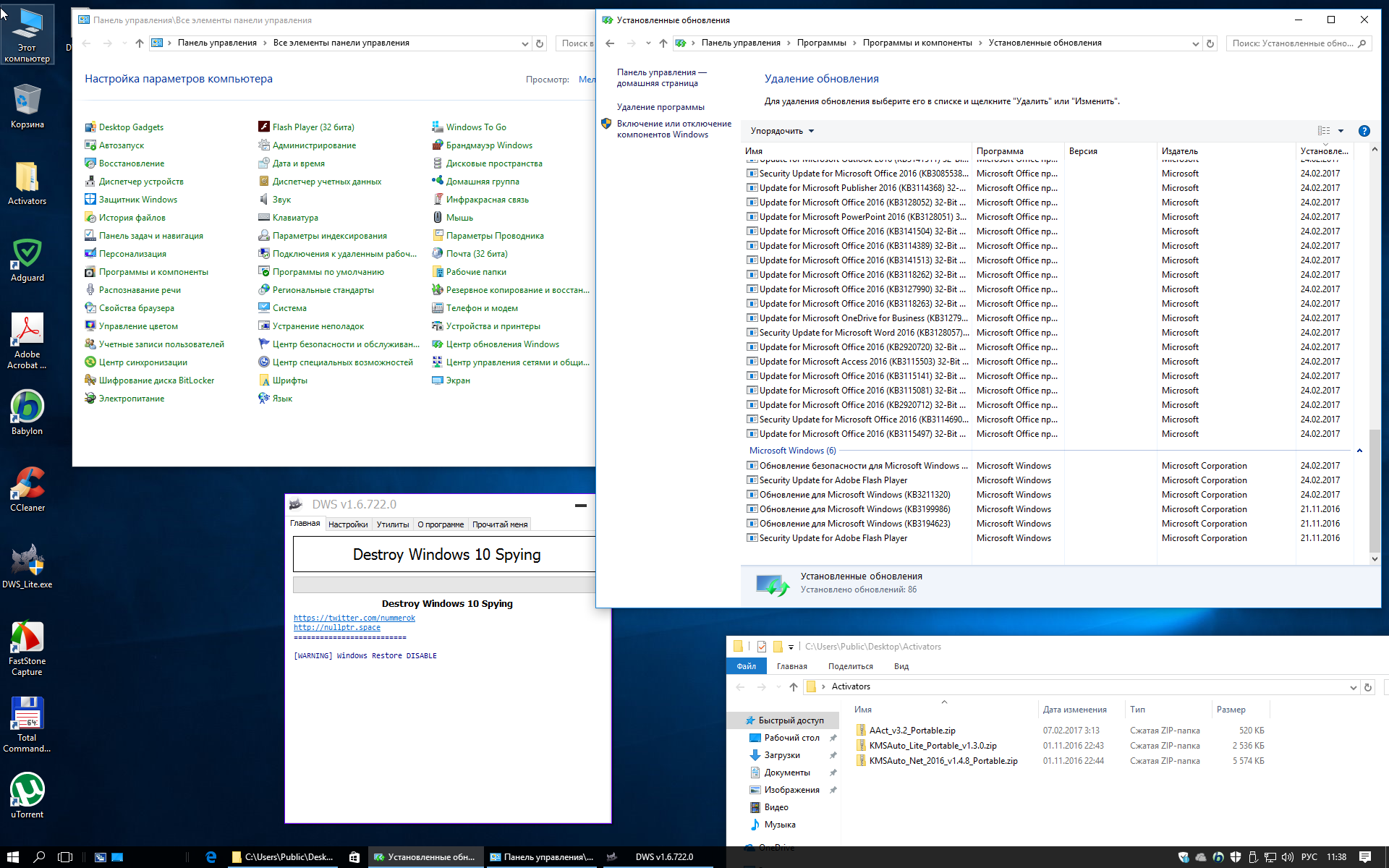Open the twitter.com/nummerok link
The image size is (1389, 868).
pos(354,618)
